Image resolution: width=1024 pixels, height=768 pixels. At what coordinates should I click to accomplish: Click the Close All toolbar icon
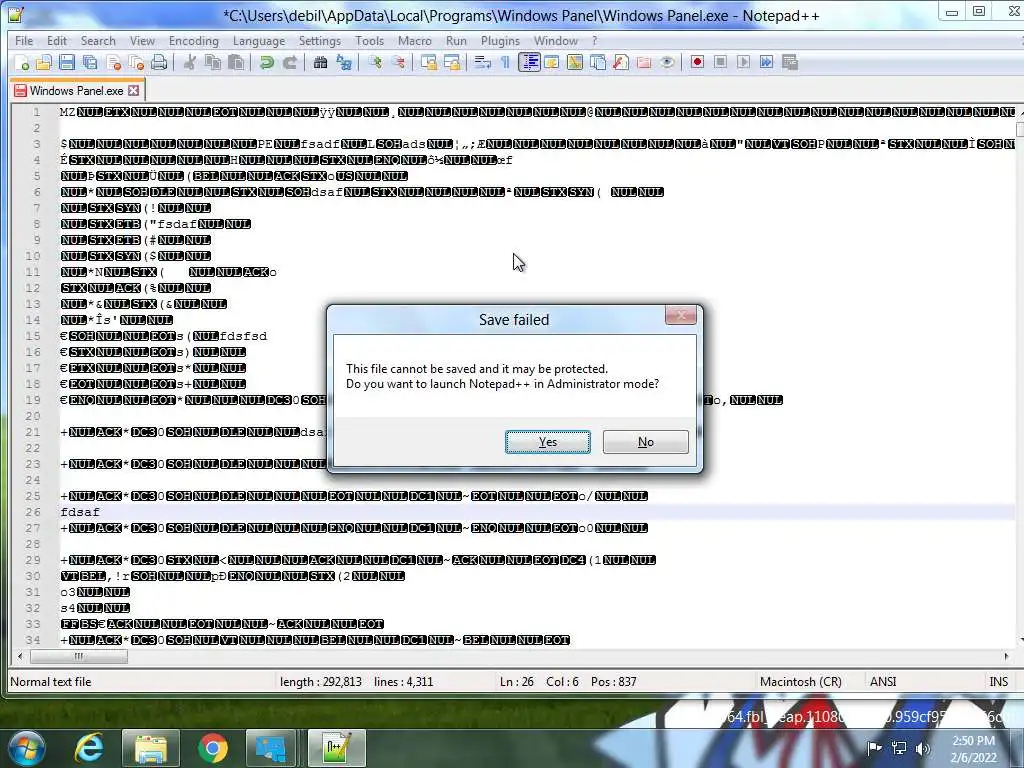(x=136, y=63)
